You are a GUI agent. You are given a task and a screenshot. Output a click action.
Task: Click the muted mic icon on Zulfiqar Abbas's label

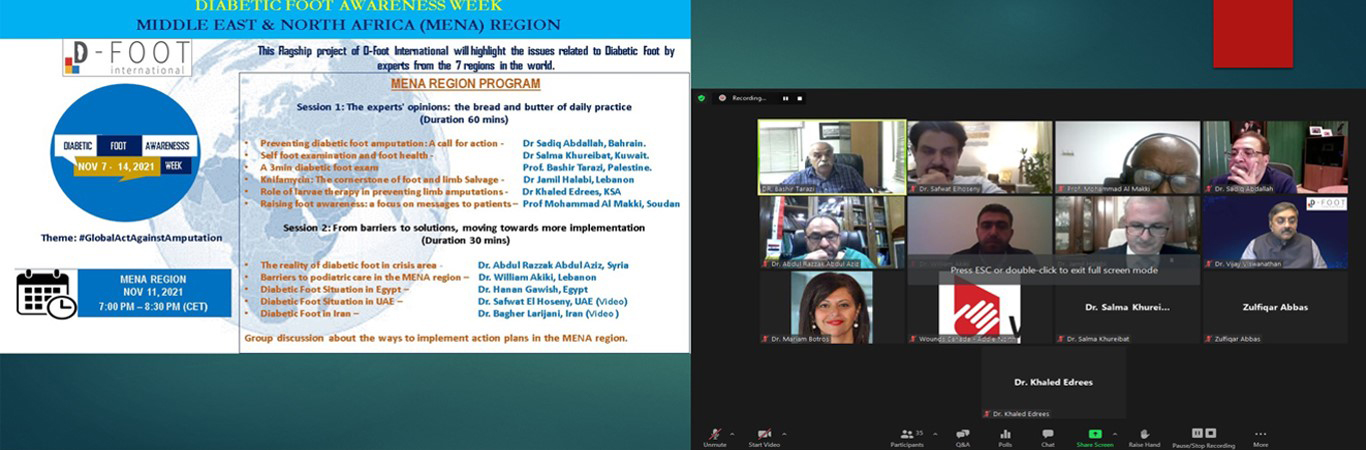click(1210, 339)
